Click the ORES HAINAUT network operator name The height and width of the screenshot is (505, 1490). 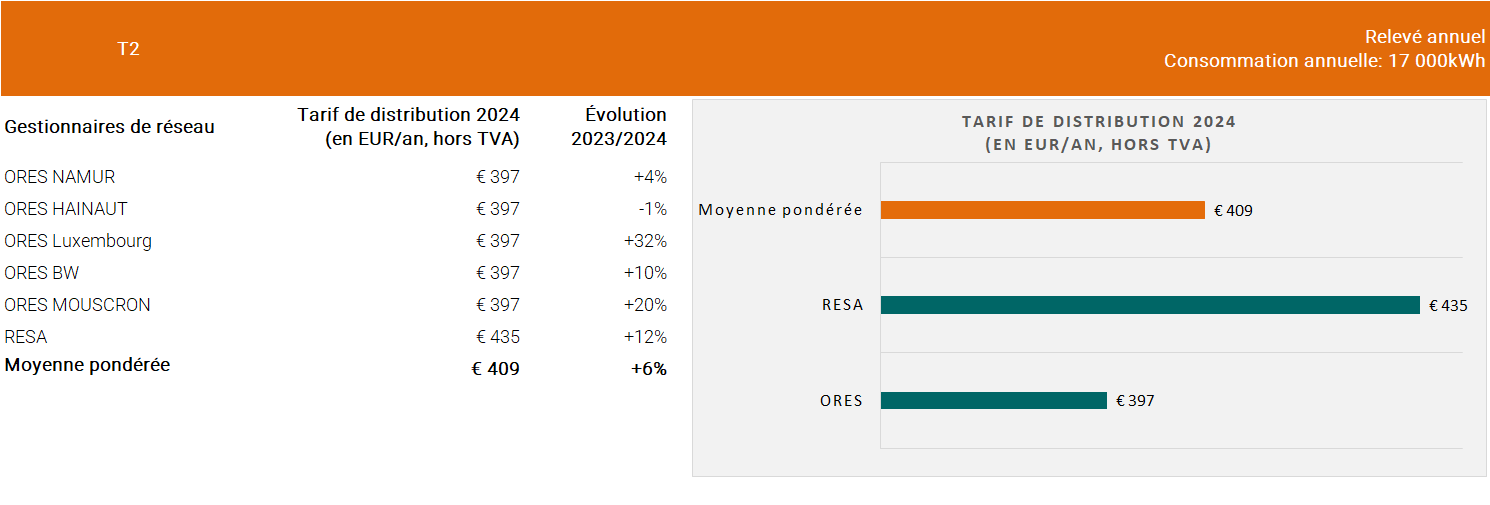(66, 209)
